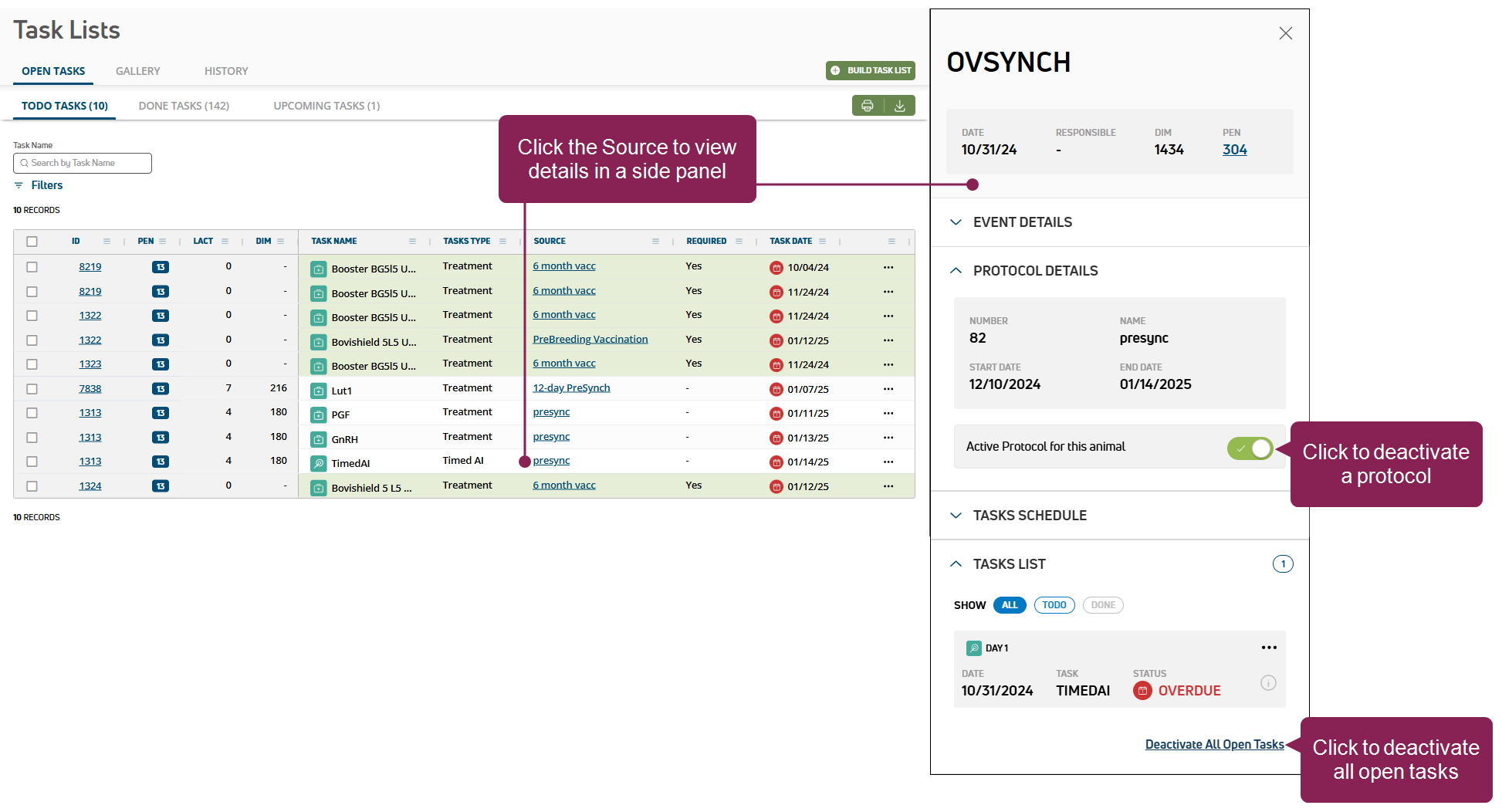Close the OVSYNCH side panel

point(1285,33)
